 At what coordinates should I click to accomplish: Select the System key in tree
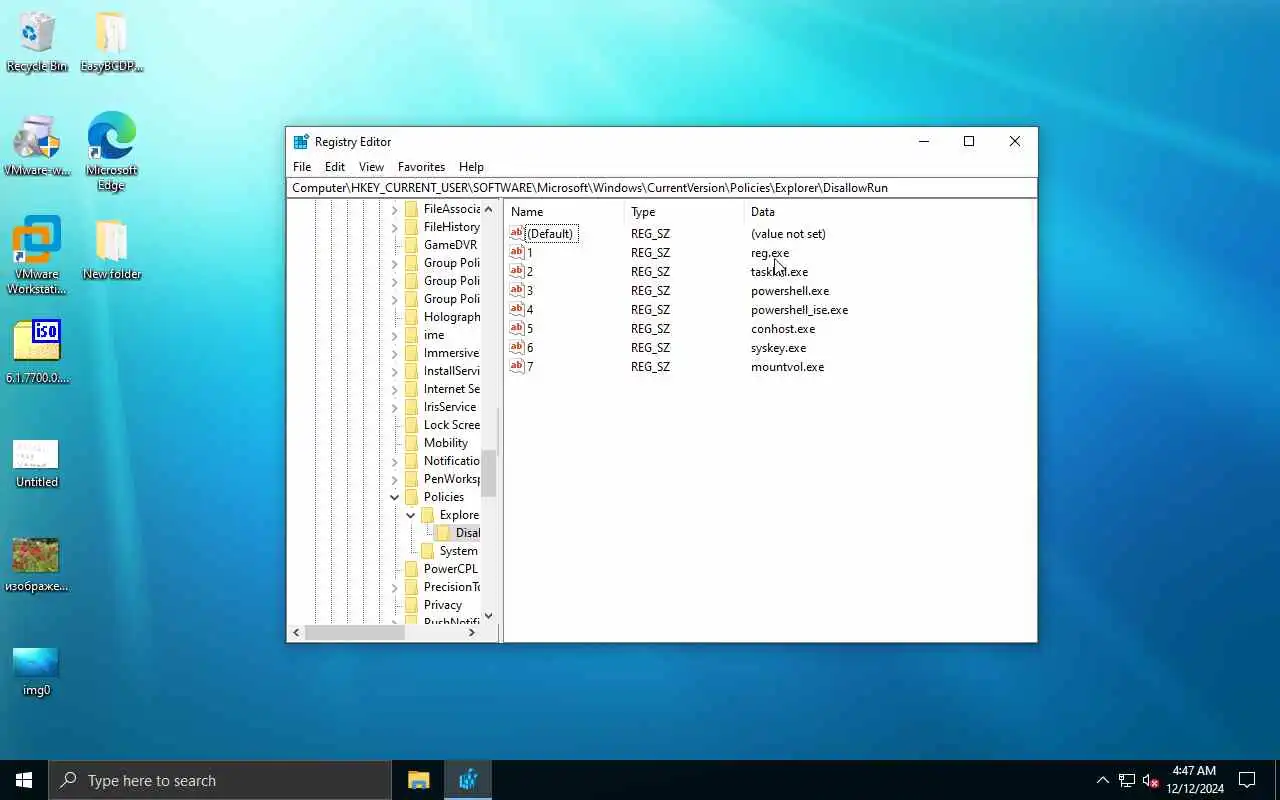[458, 551]
